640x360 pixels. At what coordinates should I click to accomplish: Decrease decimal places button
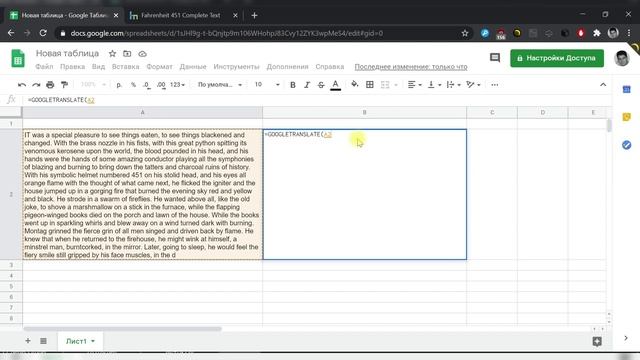(146, 85)
